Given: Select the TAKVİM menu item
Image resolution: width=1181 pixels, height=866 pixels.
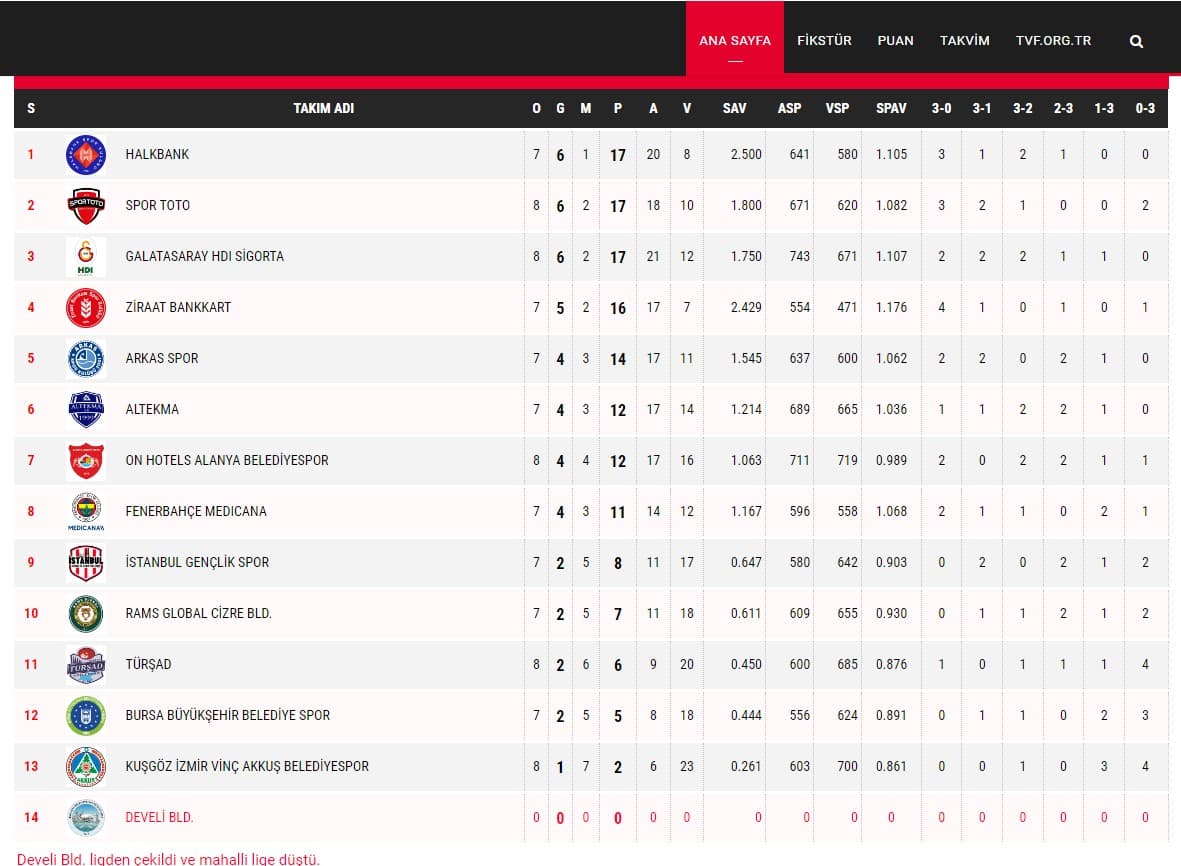Looking at the screenshot, I should click(x=964, y=41).
